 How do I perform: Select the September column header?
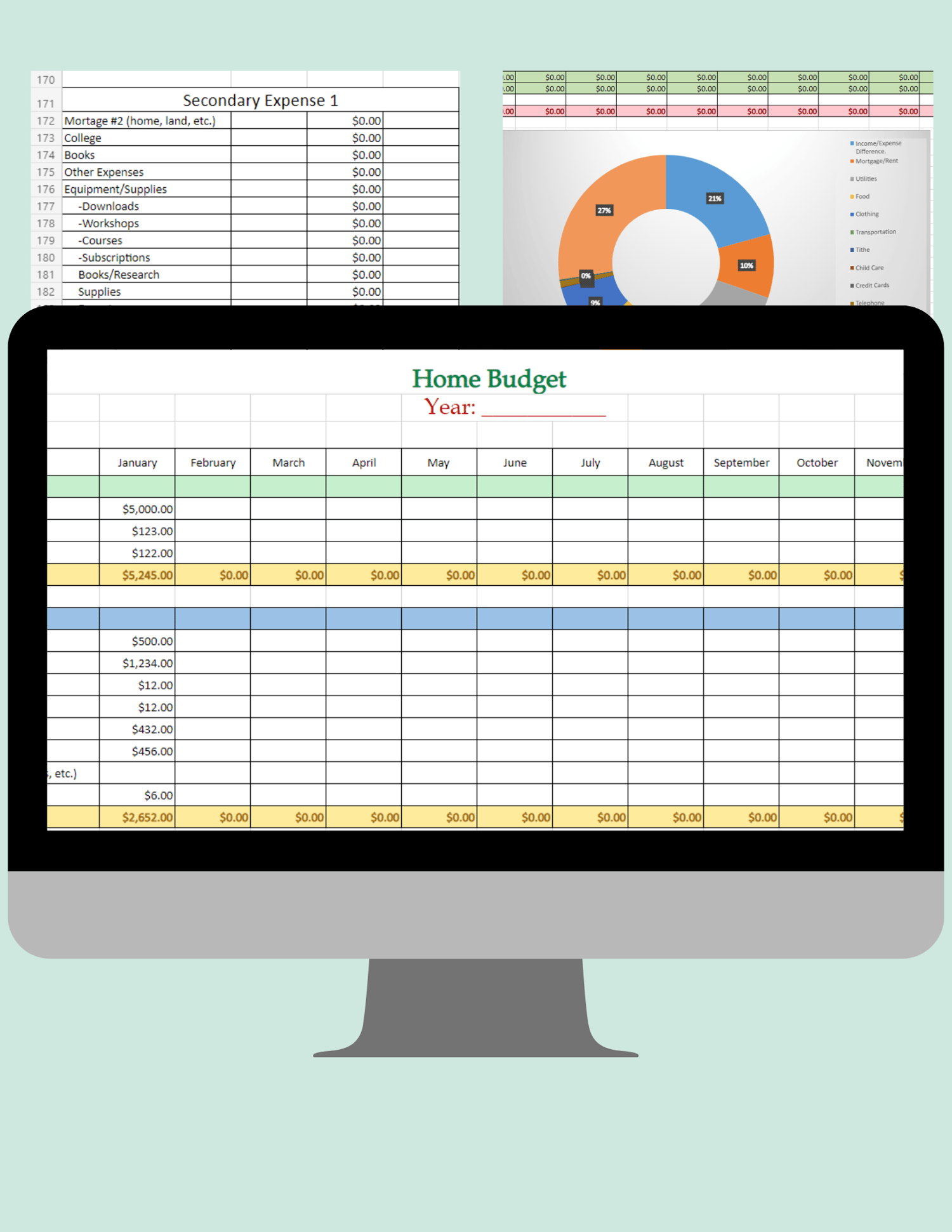(x=741, y=463)
